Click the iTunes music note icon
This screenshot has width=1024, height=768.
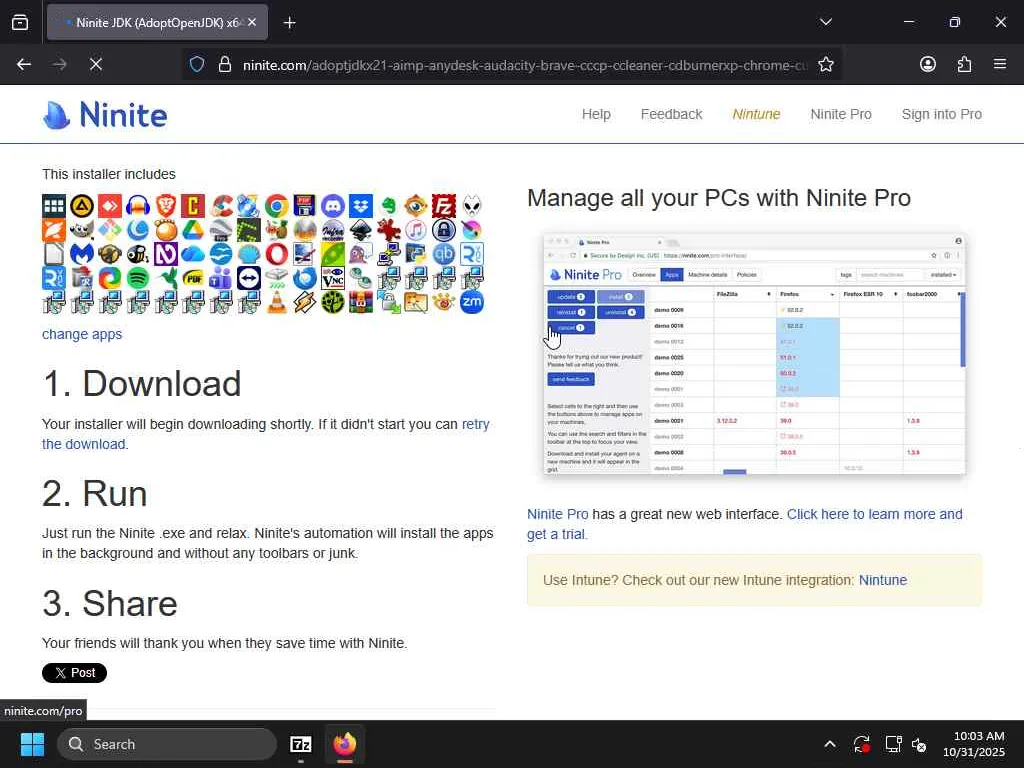point(416,231)
